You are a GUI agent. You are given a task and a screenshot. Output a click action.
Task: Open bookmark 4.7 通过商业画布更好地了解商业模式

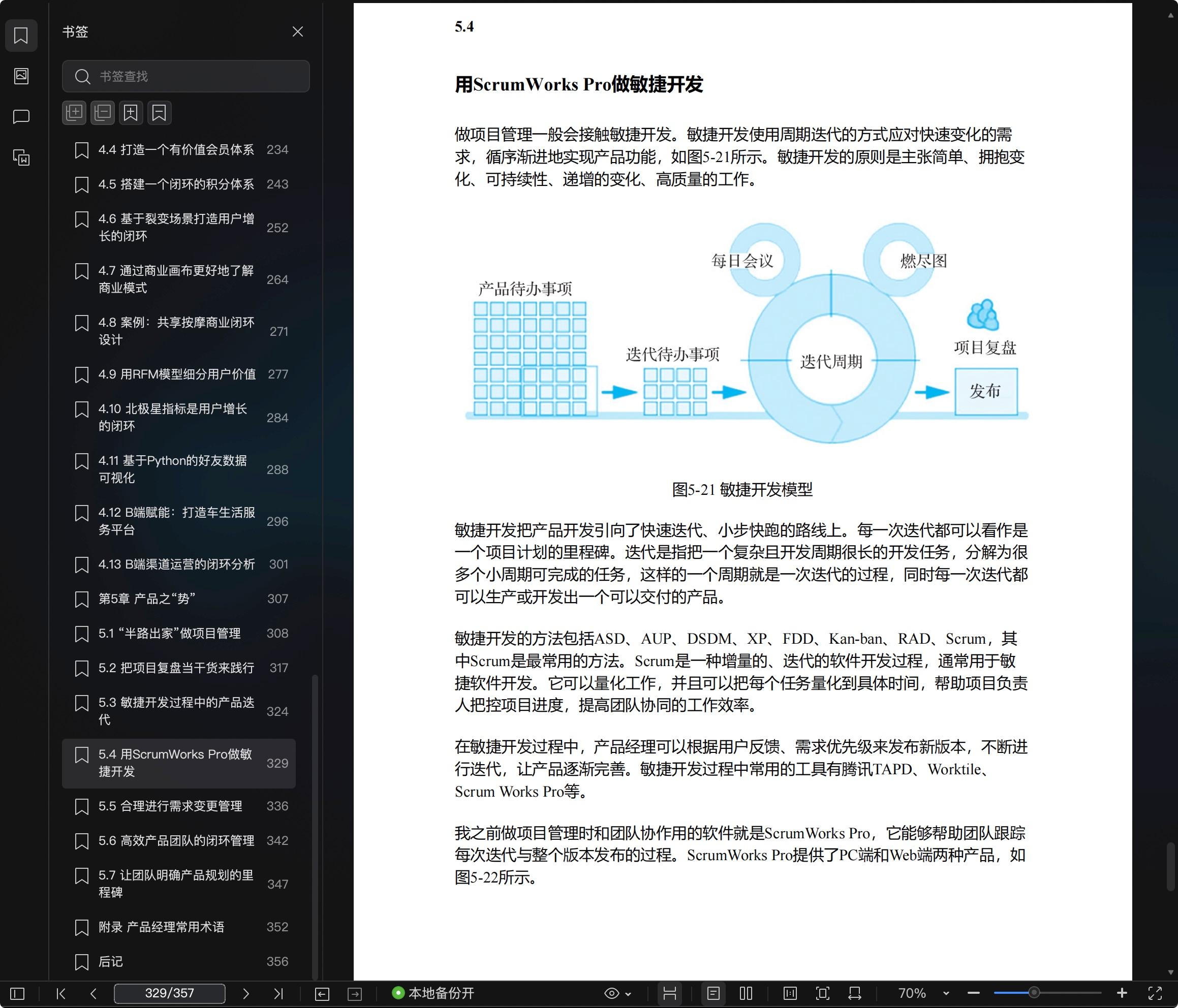click(x=179, y=279)
